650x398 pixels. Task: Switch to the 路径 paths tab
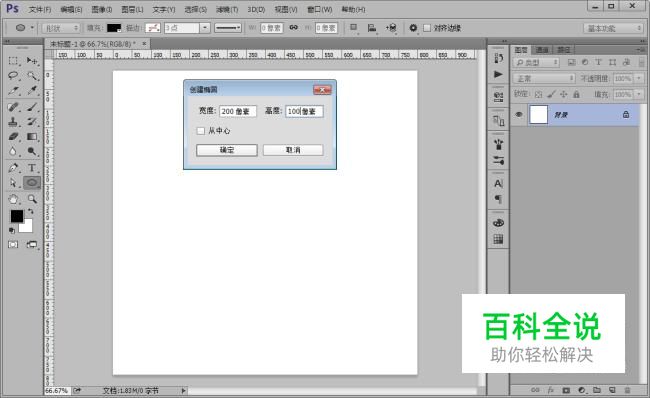[563, 50]
